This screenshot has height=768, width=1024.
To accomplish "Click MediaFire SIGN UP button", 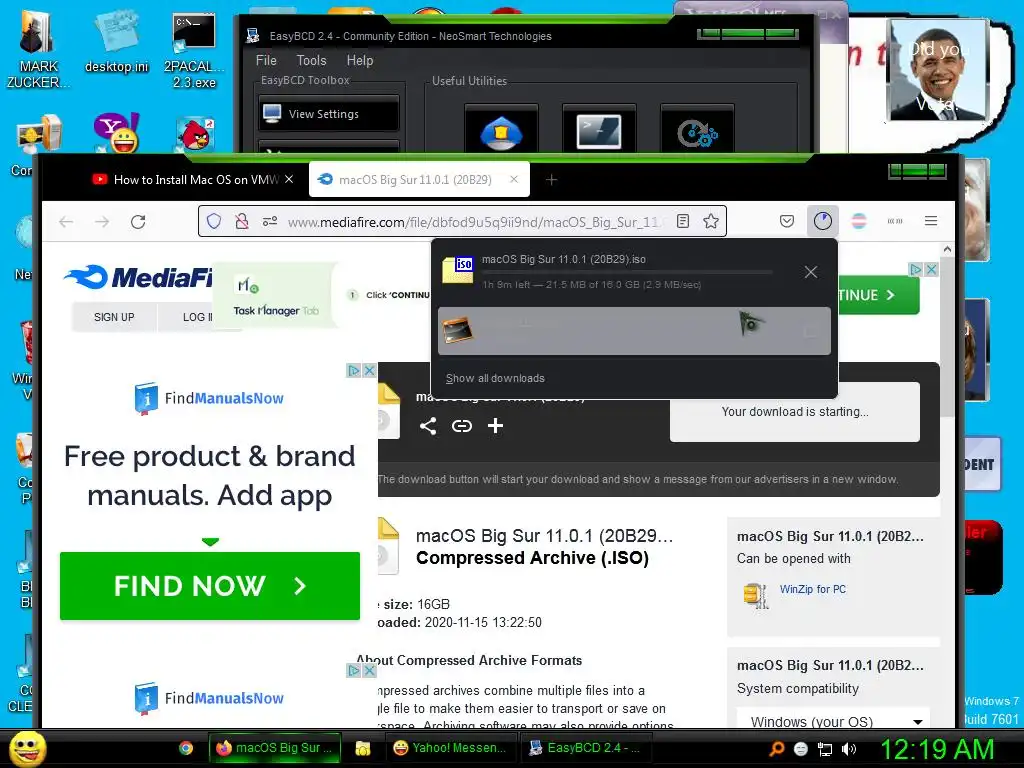I will point(114,317).
